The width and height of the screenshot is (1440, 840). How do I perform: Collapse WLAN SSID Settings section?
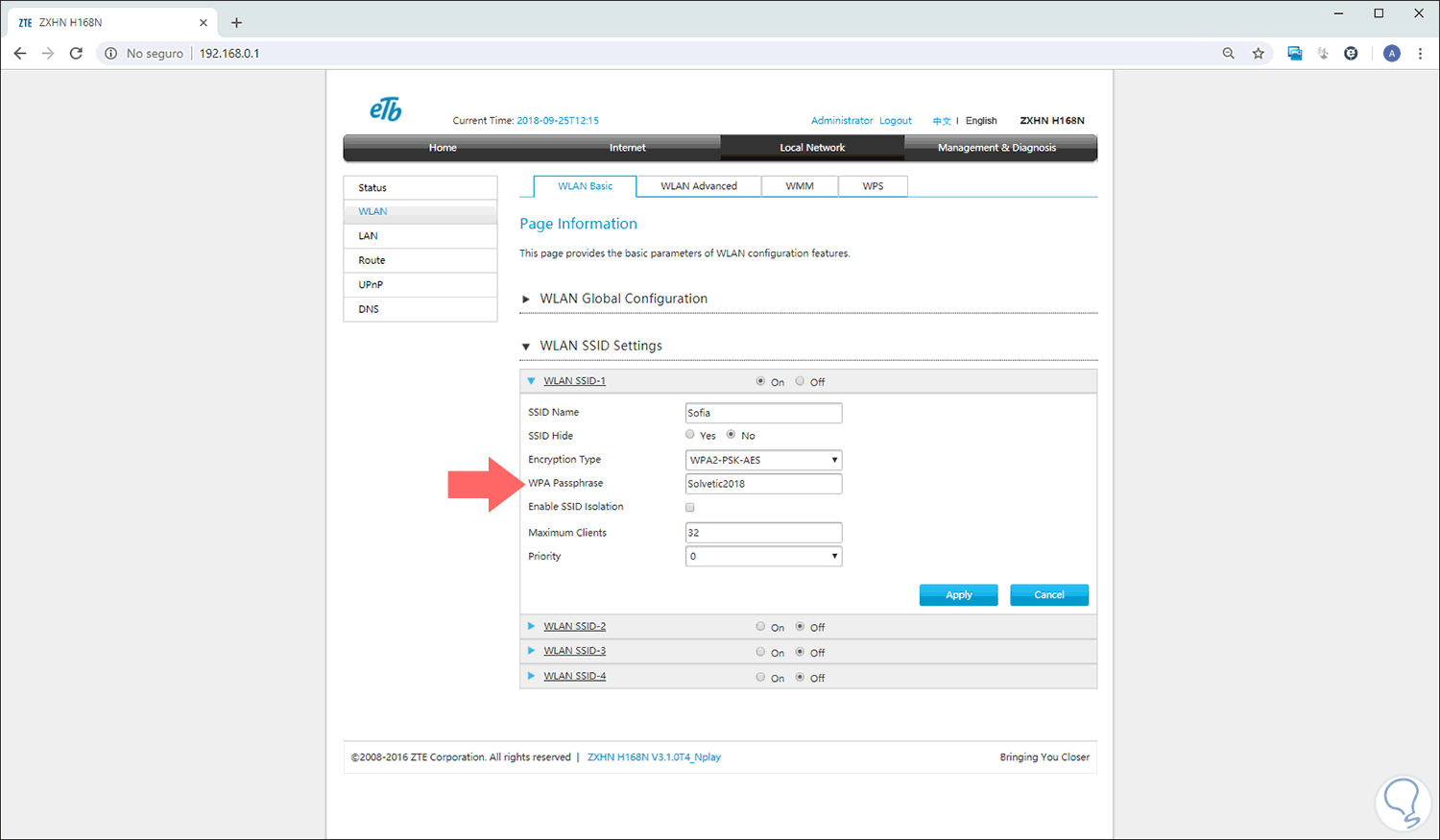point(526,347)
